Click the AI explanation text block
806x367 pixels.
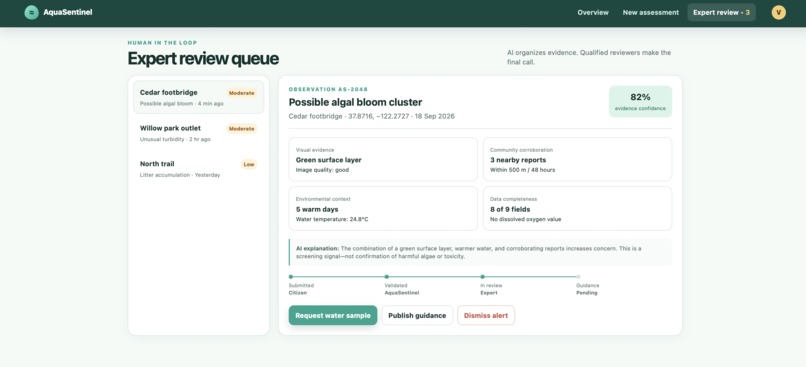480,252
